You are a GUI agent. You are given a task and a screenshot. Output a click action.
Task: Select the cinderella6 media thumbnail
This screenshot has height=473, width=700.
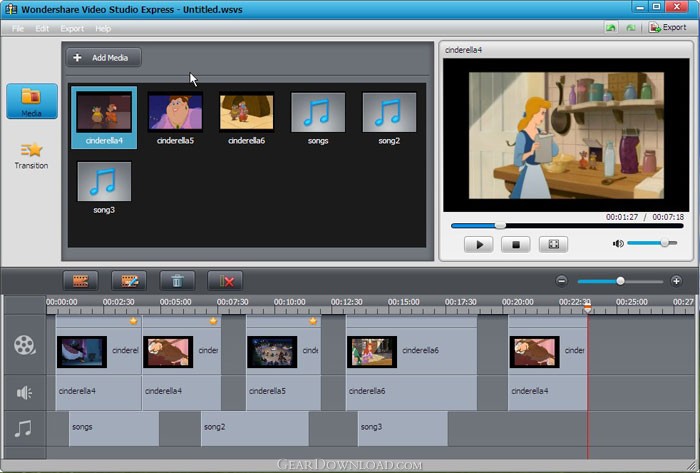click(x=246, y=118)
